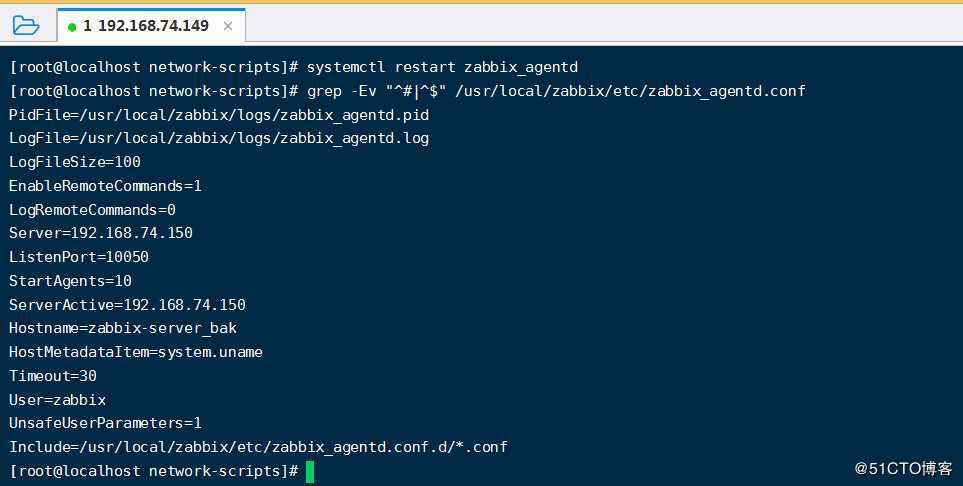Click the EnableRemoteCommands=1 line
The height and width of the screenshot is (486, 963).
(105, 186)
